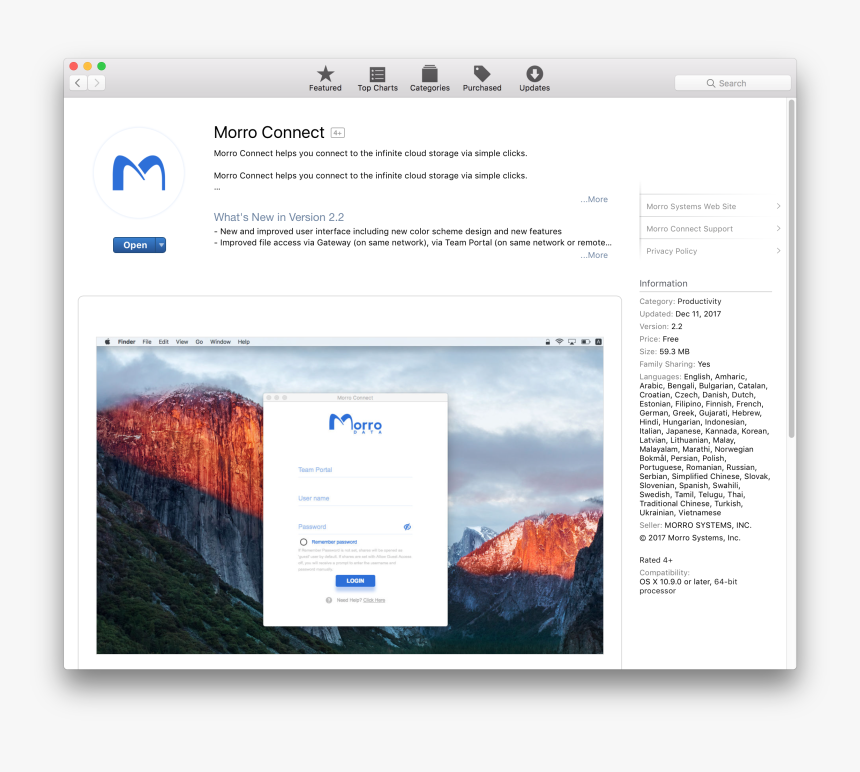Image resolution: width=860 pixels, height=772 pixels.
Task: Click the User name field in login window
Action: (x=355, y=499)
